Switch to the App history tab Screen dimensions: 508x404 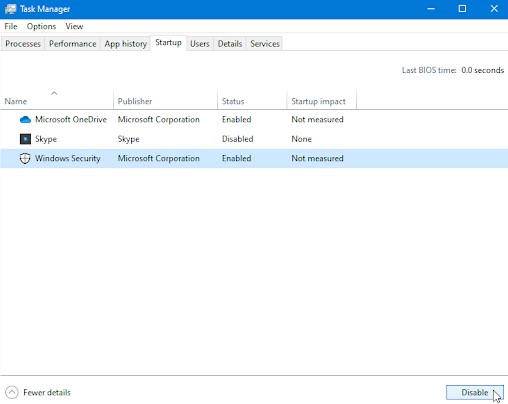click(126, 44)
